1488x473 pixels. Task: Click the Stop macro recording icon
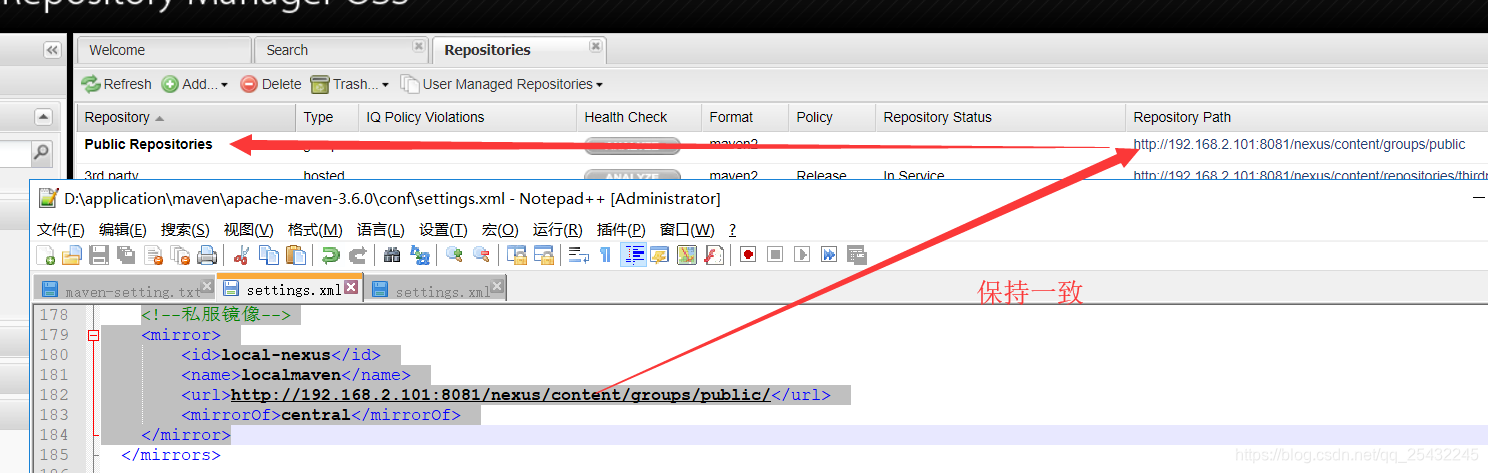pos(775,255)
